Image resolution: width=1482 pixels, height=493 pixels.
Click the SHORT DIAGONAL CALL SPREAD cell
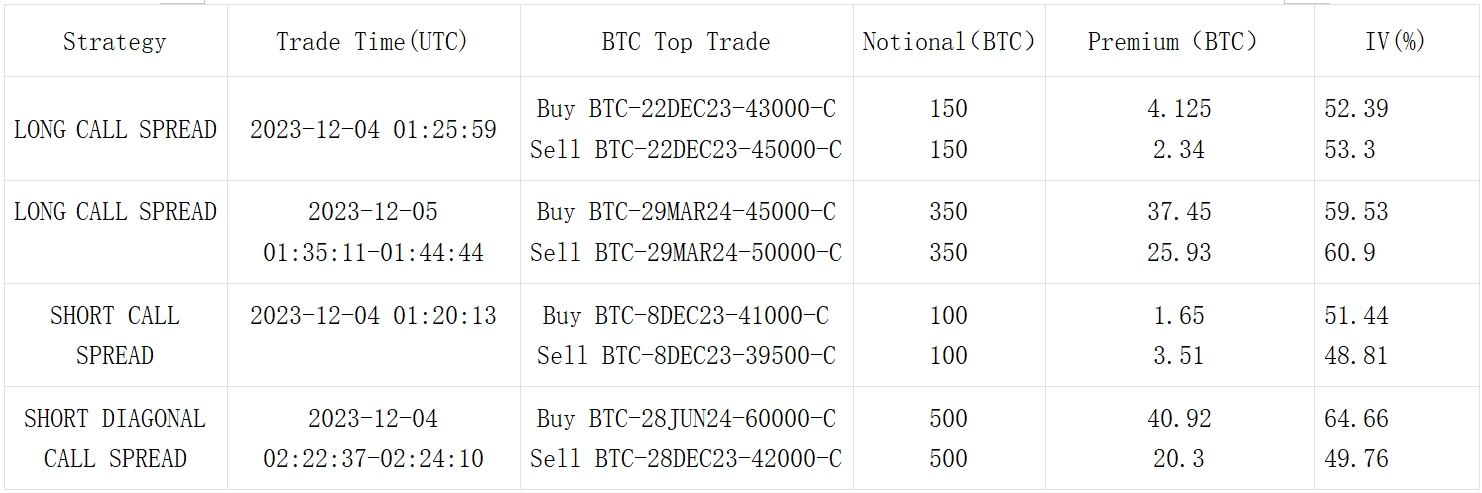coord(115,438)
